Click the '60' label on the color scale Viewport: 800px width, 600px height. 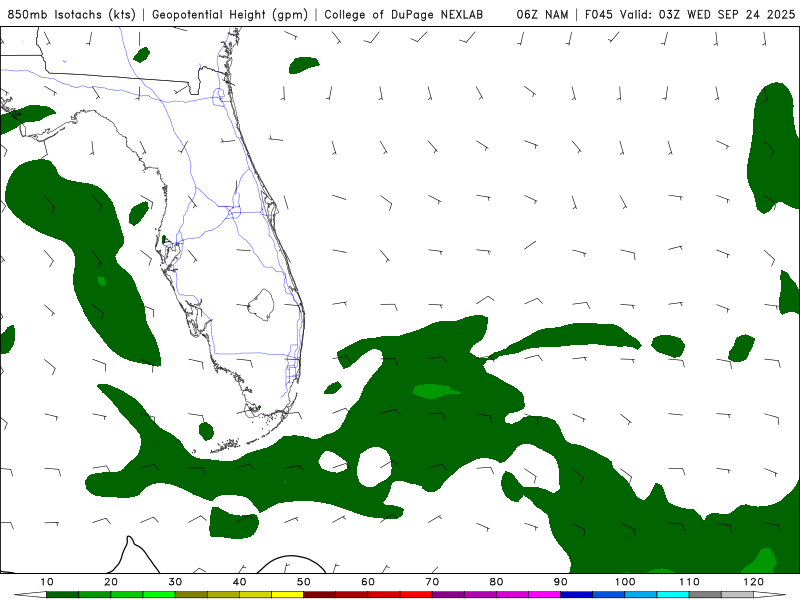tap(368, 582)
